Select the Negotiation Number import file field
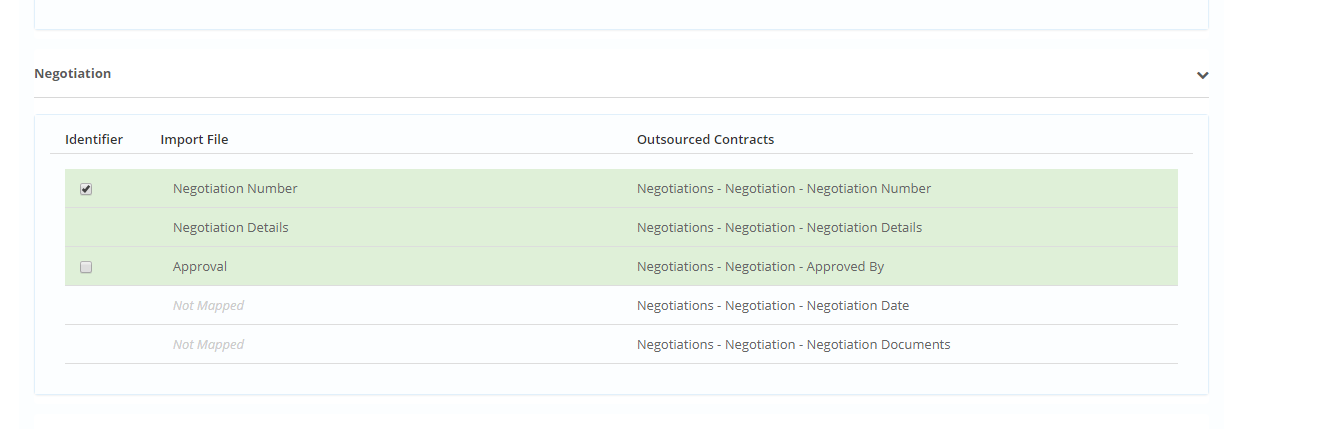1325x429 pixels. (x=235, y=189)
